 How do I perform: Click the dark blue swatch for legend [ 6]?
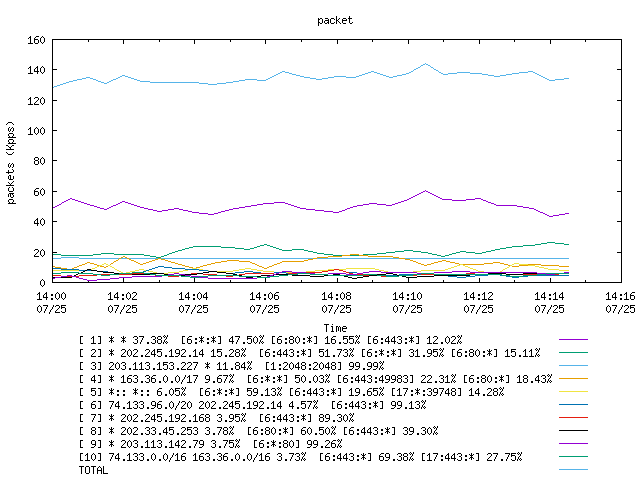click(573, 405)
